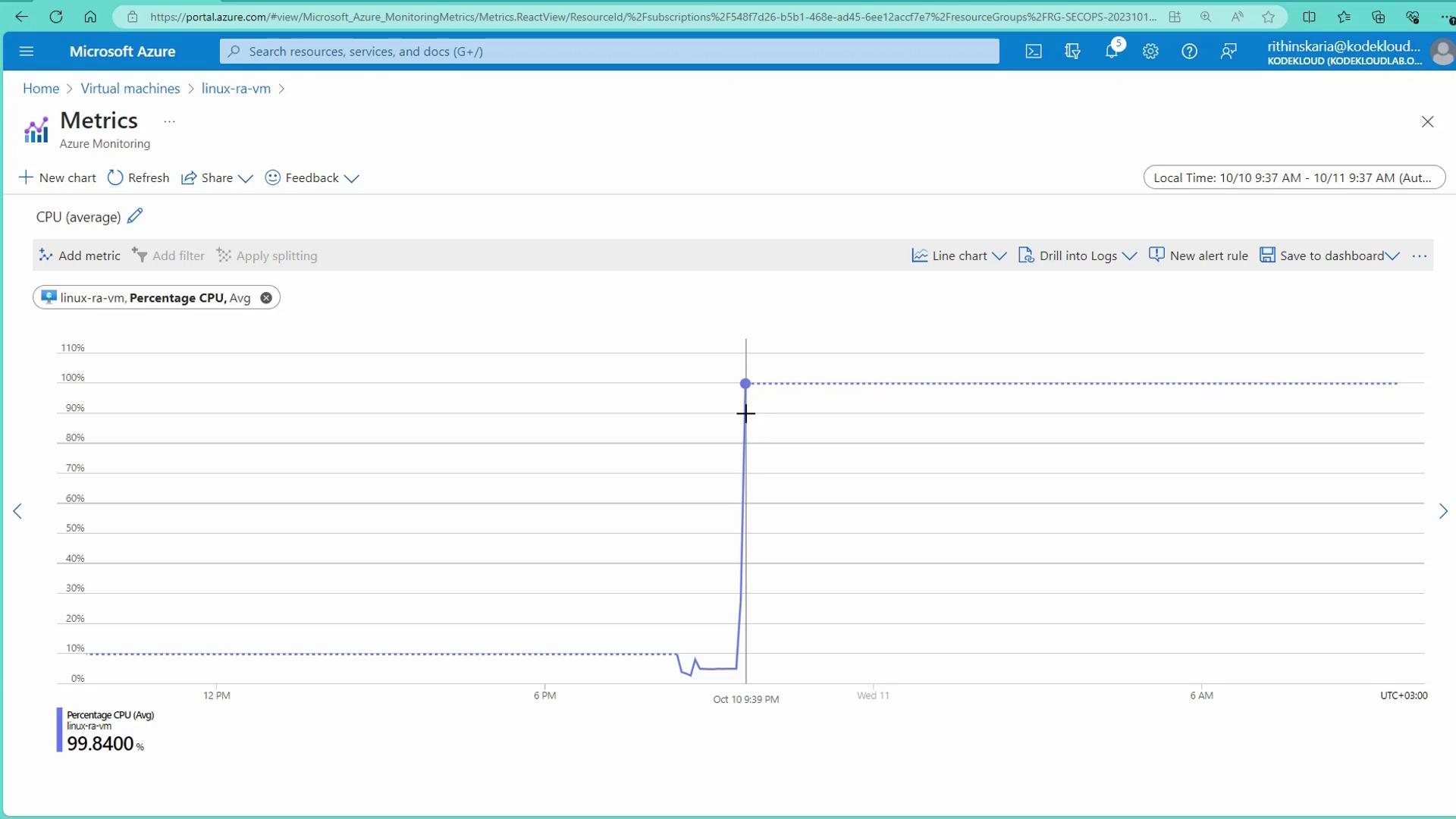Open the Feedback dropdown
The image size is (1456, 819).
tap(312, 177)
